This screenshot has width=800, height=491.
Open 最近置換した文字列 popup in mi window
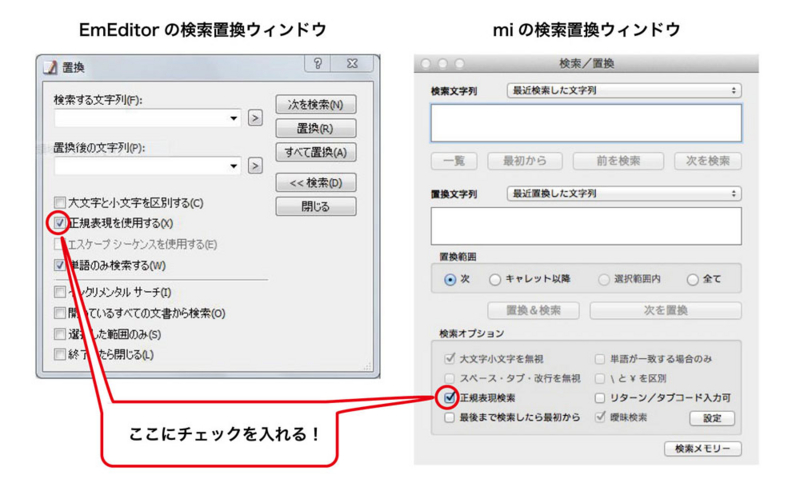pyautogui.click(x=624, y=193)
